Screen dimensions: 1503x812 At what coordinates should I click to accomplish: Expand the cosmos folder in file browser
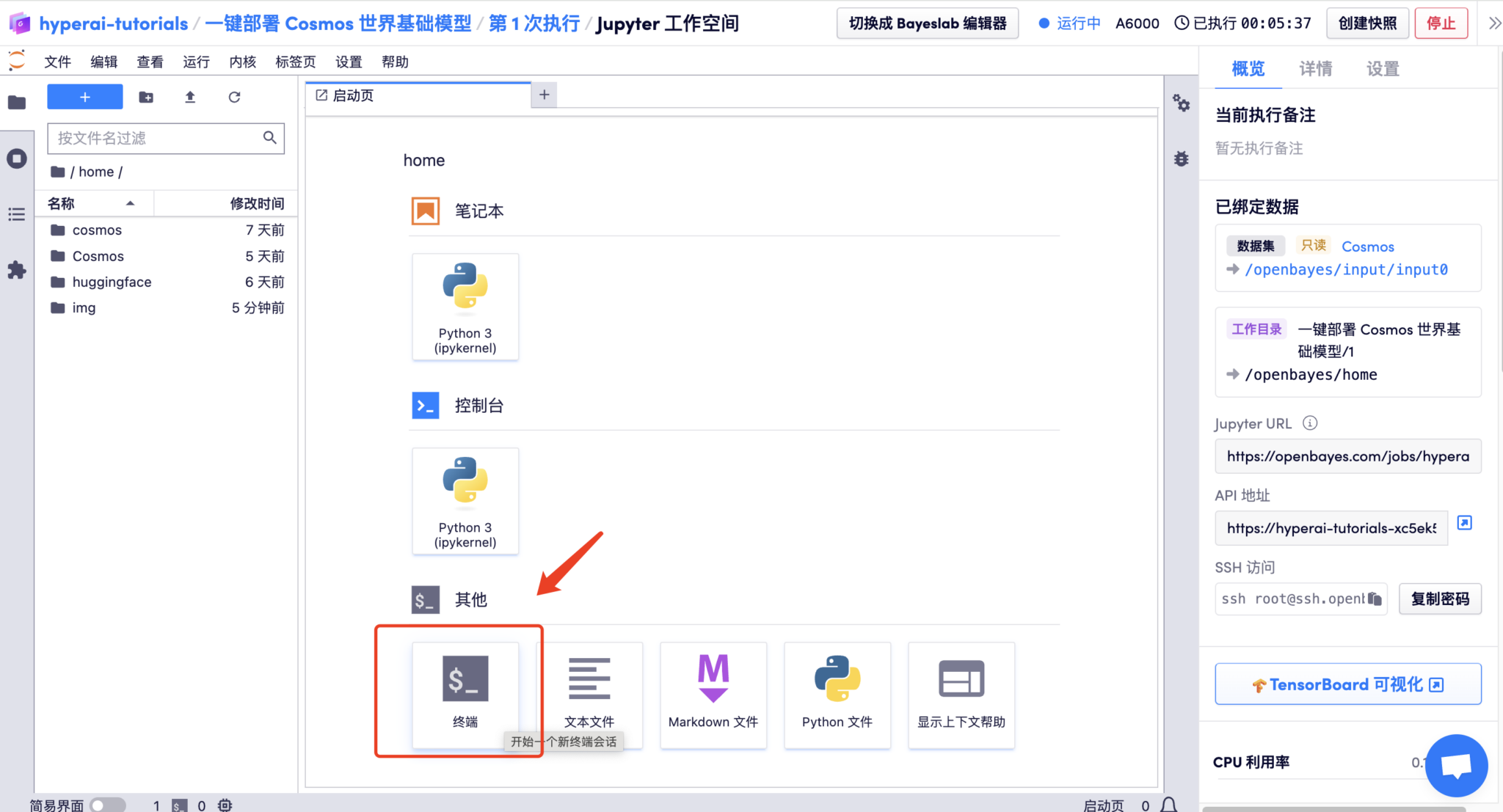coord(96,230)
